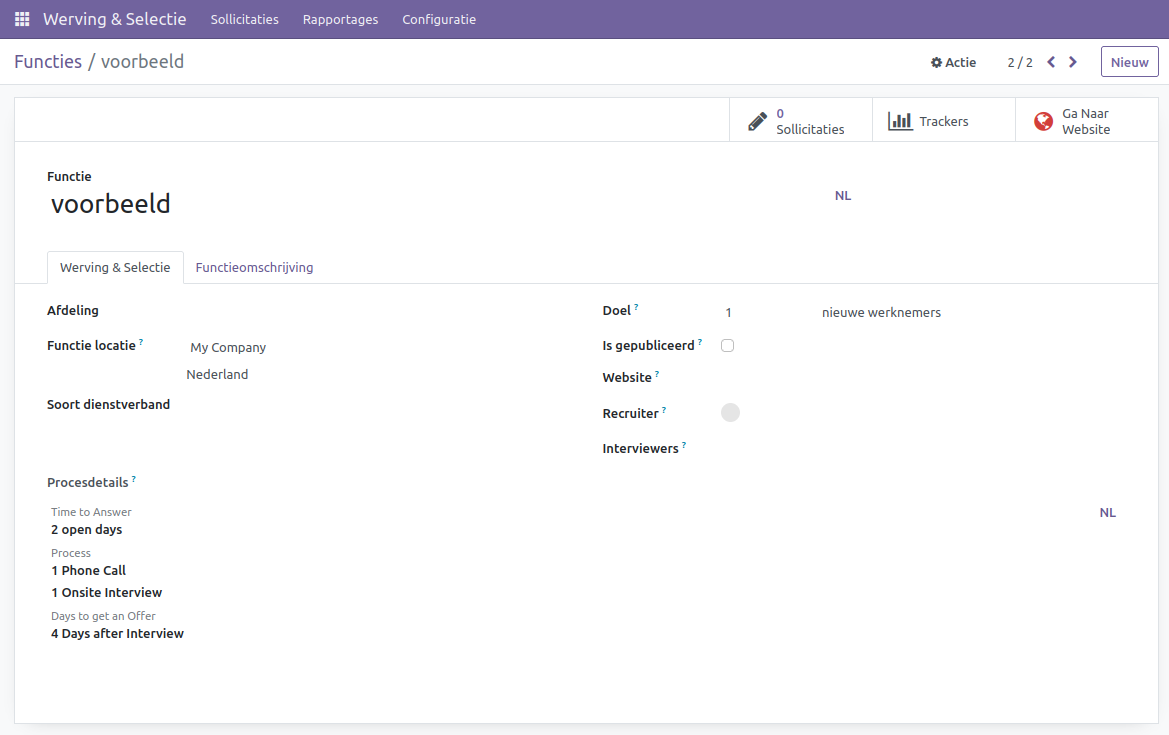1169x735 pixels.
Task: Click the Trackers bar chart icon
Action: click(900, 121)
